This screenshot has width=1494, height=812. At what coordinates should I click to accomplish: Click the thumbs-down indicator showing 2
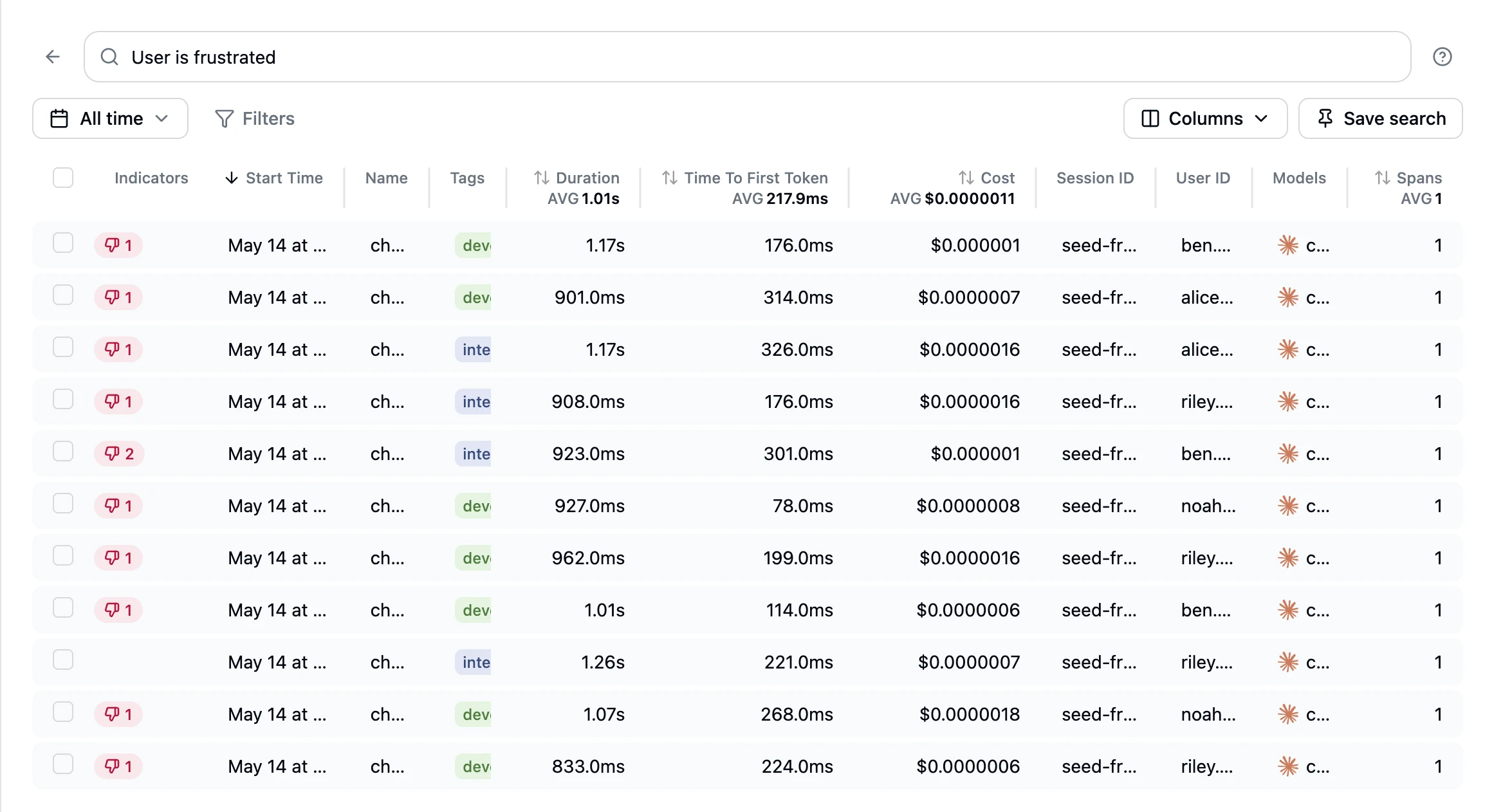click(x=119, y=454)
